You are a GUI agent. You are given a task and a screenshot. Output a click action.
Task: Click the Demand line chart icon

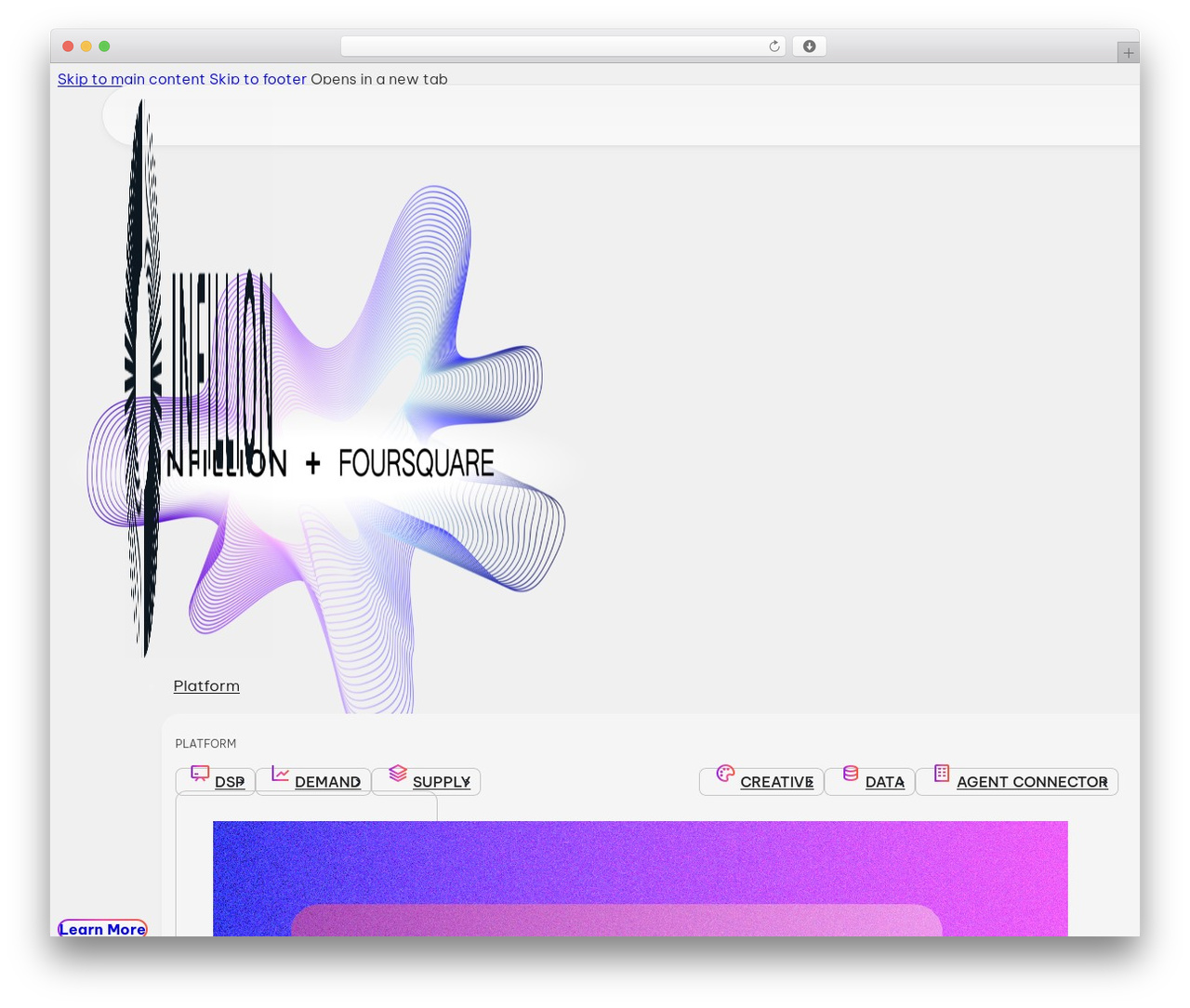pyautogui.click(x=280, y=773)
